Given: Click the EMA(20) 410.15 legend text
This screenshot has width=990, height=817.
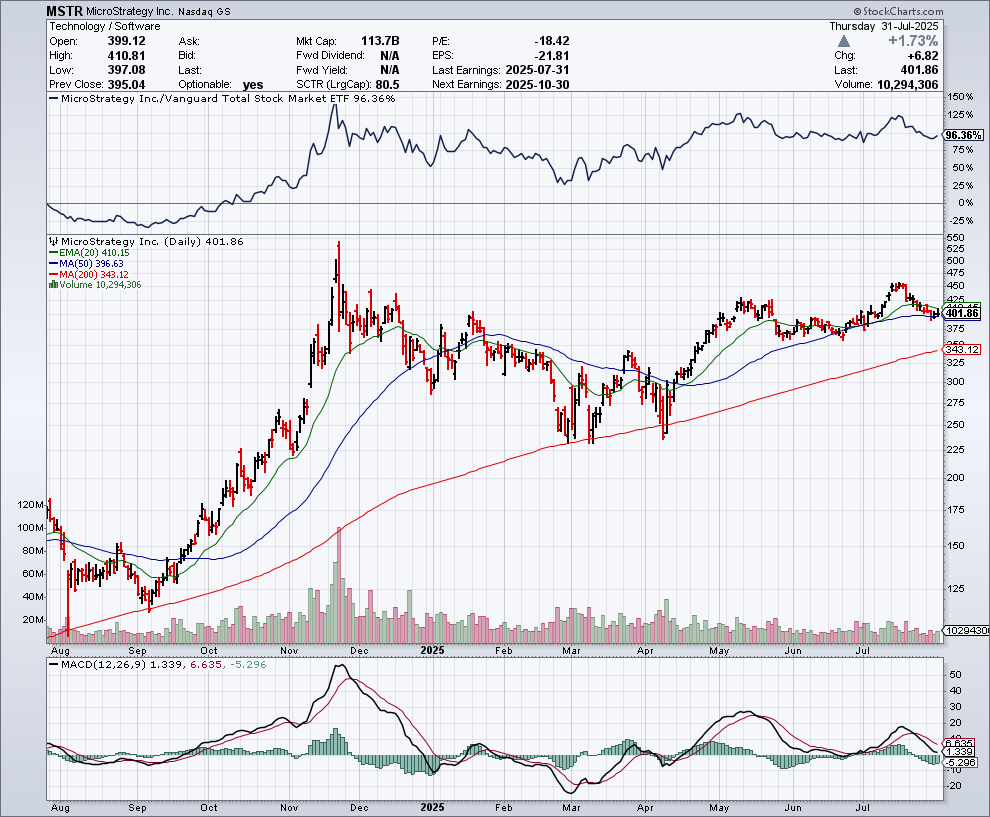Looking at the screenshot, I should 94,253.
